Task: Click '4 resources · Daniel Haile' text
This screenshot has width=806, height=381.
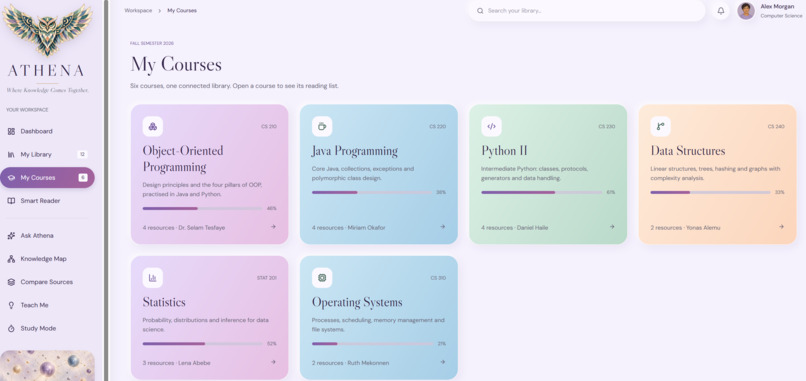Action: (x=515, y=227)
